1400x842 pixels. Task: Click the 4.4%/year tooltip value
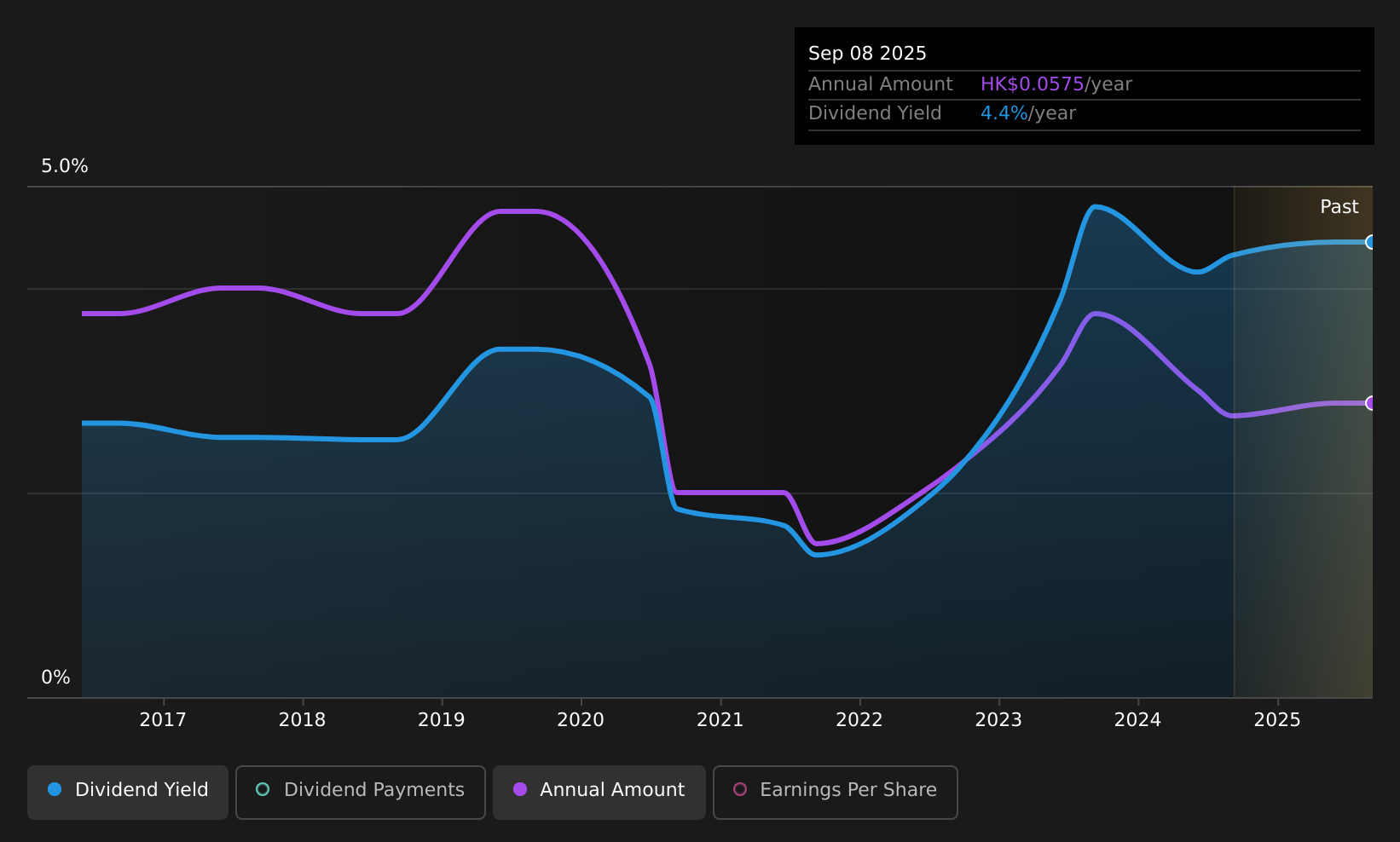point(1028,113)
